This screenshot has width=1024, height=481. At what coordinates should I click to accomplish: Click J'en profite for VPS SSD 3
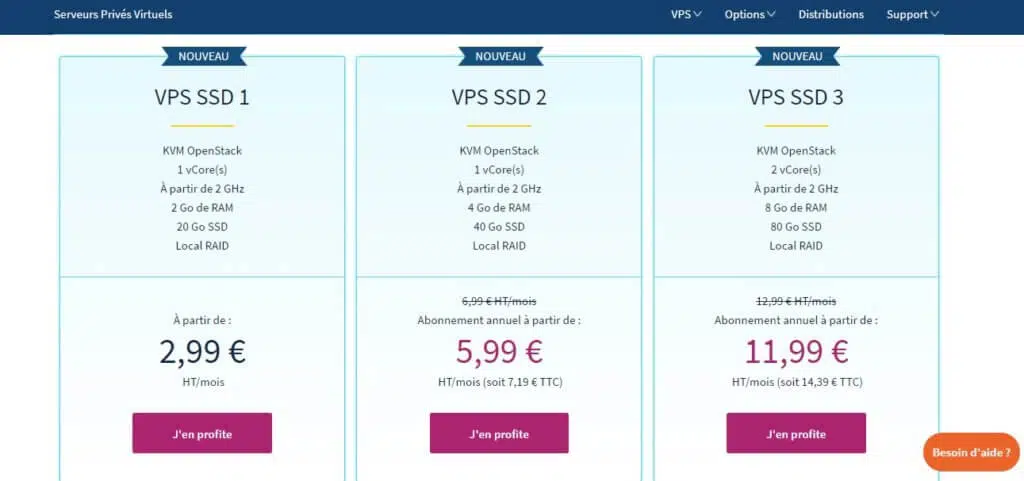[x=796, y=434]
